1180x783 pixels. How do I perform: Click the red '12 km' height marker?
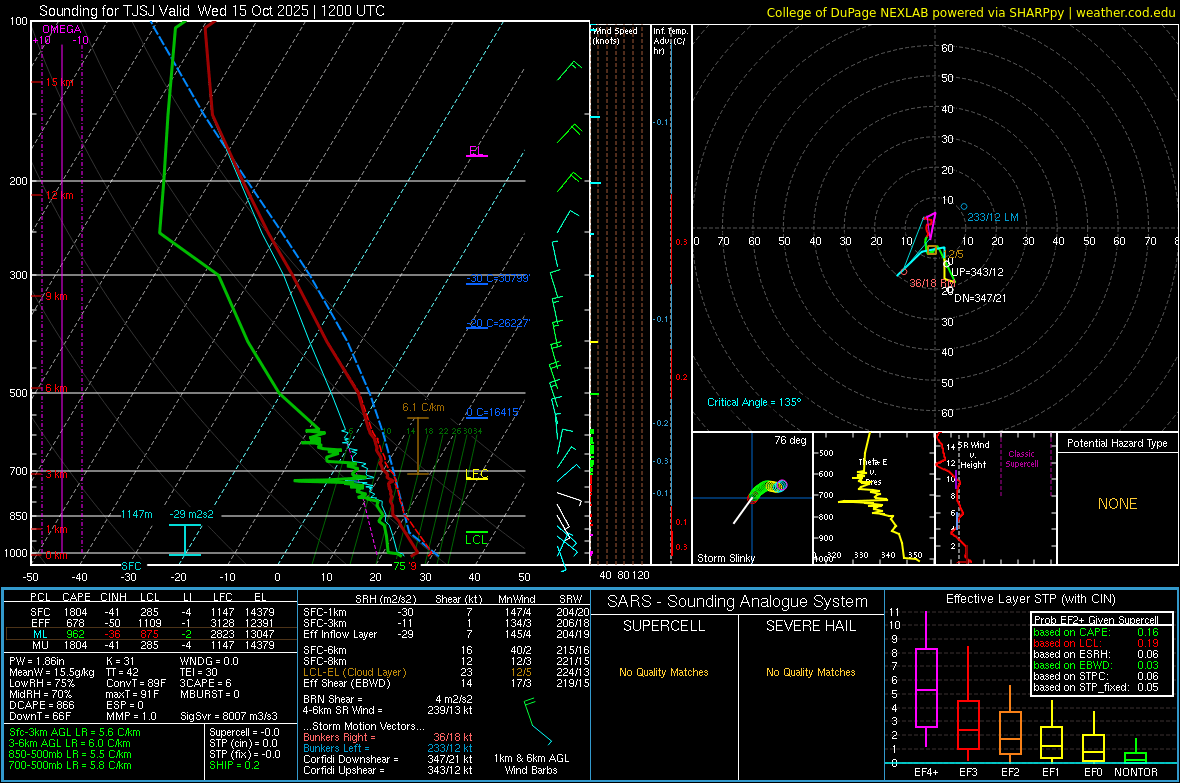coord(59,195)
